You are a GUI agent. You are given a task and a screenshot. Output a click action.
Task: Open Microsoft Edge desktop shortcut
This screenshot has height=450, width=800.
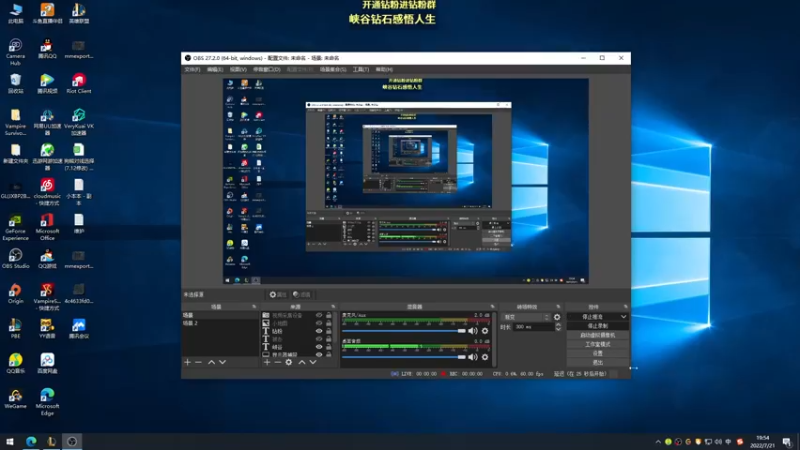(x=47, y=402)
